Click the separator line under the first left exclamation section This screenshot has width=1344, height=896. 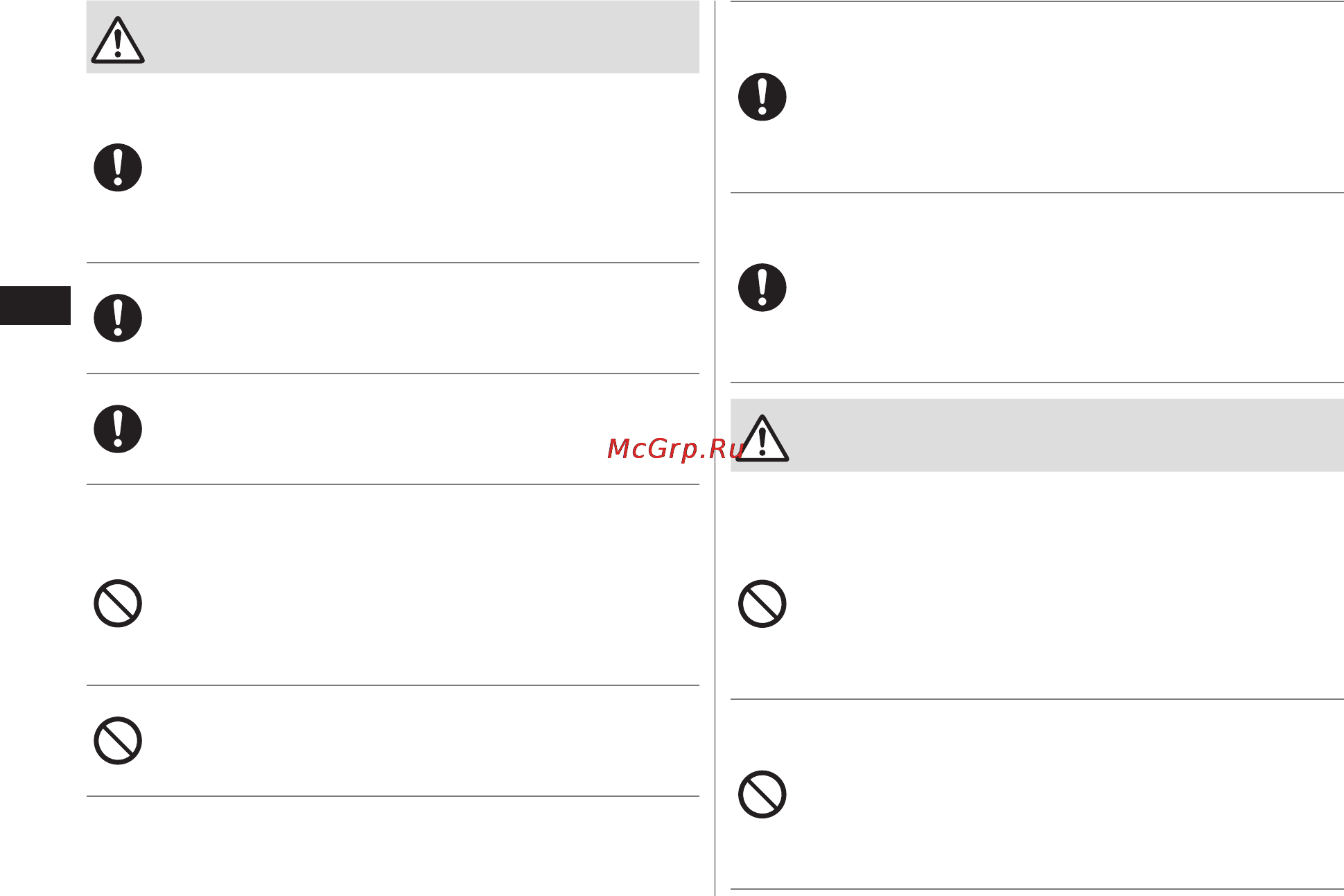coord(393,263)
